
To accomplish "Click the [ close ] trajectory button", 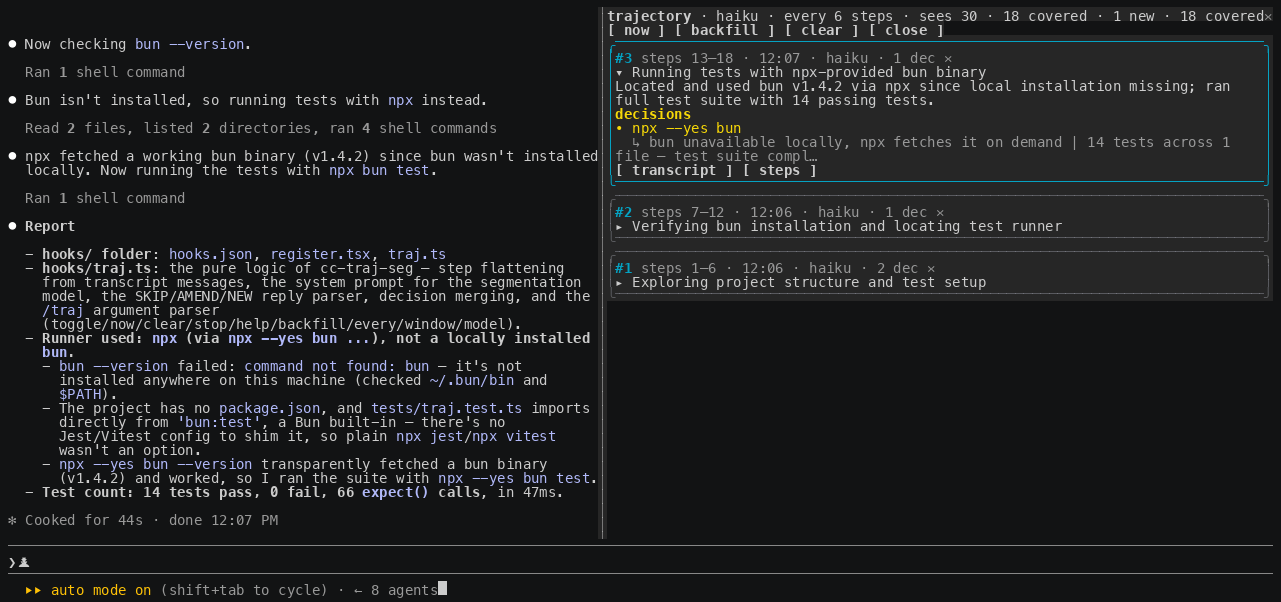I will click(905, 30).
